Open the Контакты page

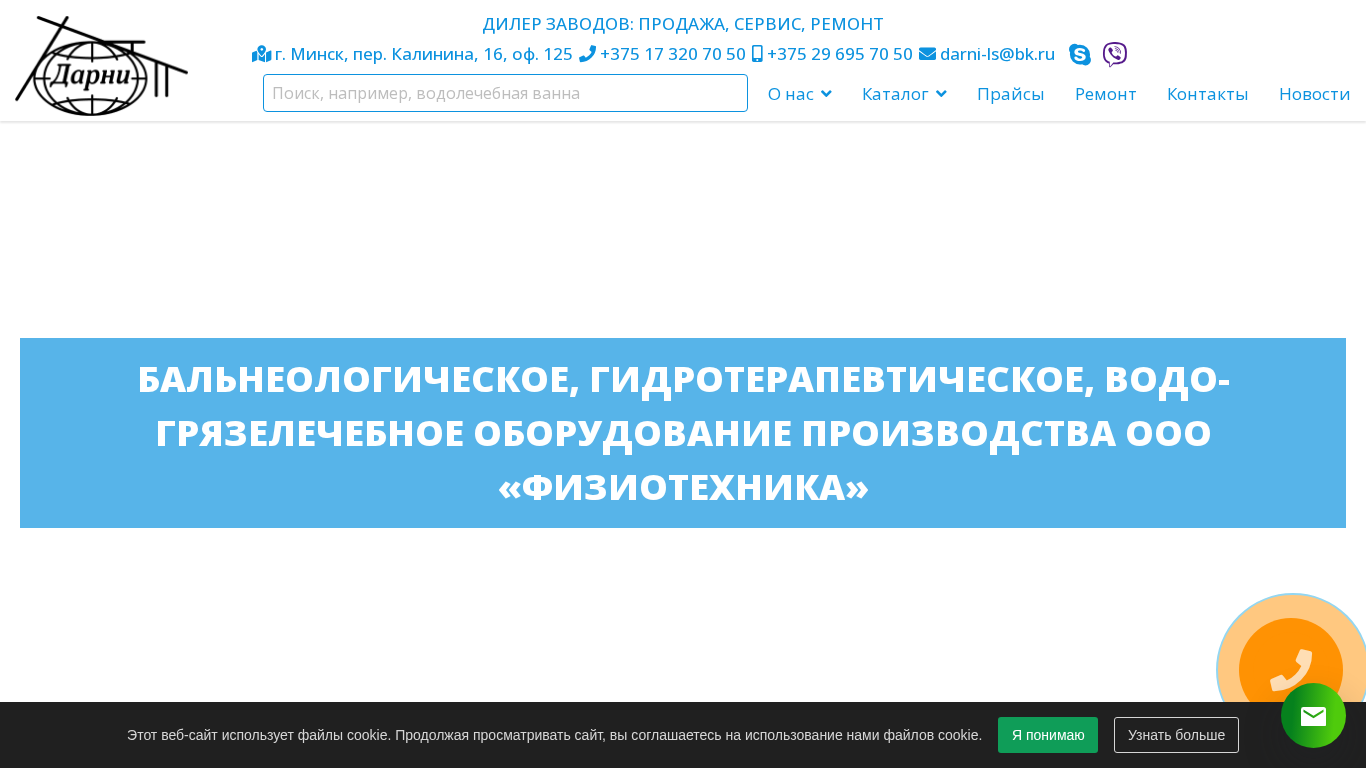coord(1207,94)
